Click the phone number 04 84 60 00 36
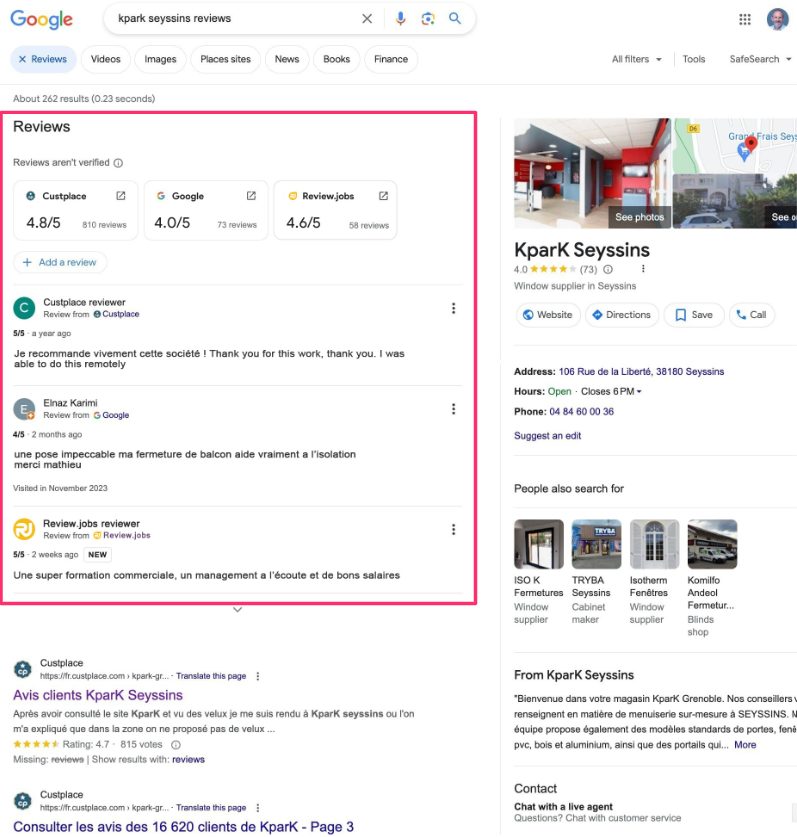Screen dimensions: 797x837 581,412
